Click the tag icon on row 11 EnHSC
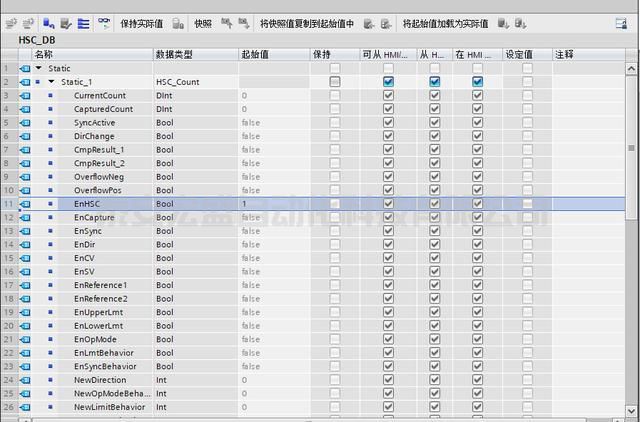640x422 pixels. [x=25, y=203]
